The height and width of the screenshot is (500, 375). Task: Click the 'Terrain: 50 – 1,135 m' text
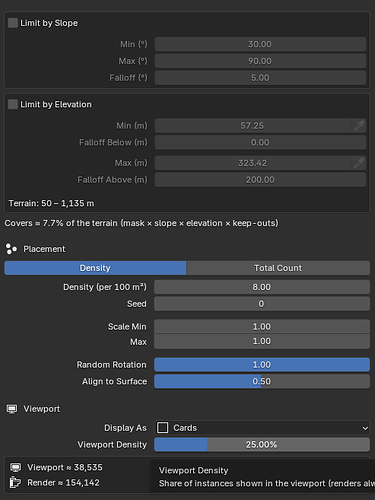pyautogui.click(x=51, y=203)
